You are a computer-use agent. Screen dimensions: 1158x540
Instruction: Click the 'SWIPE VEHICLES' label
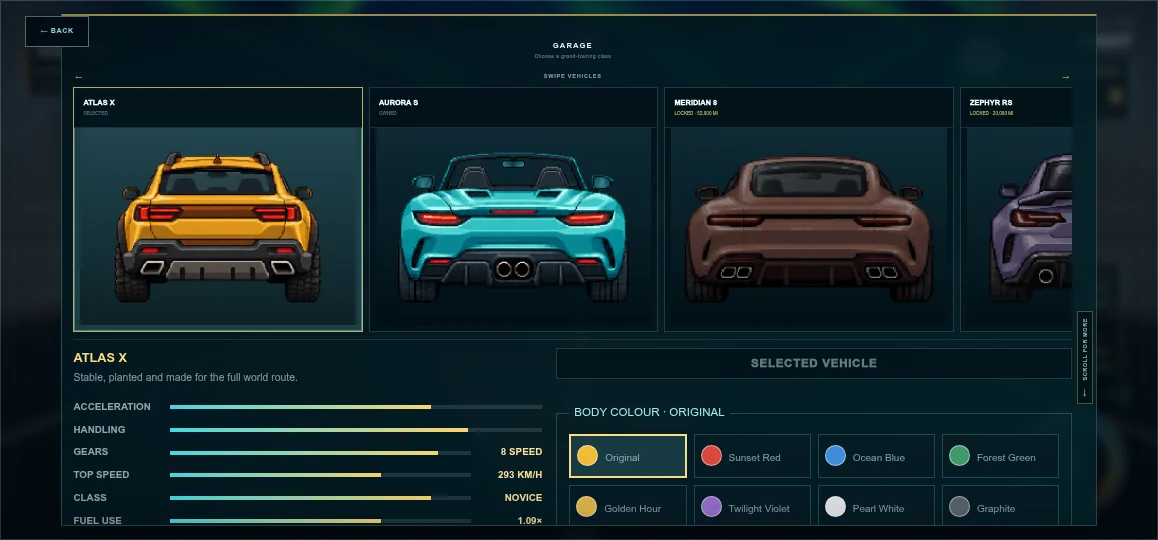[x=572, y=76]
